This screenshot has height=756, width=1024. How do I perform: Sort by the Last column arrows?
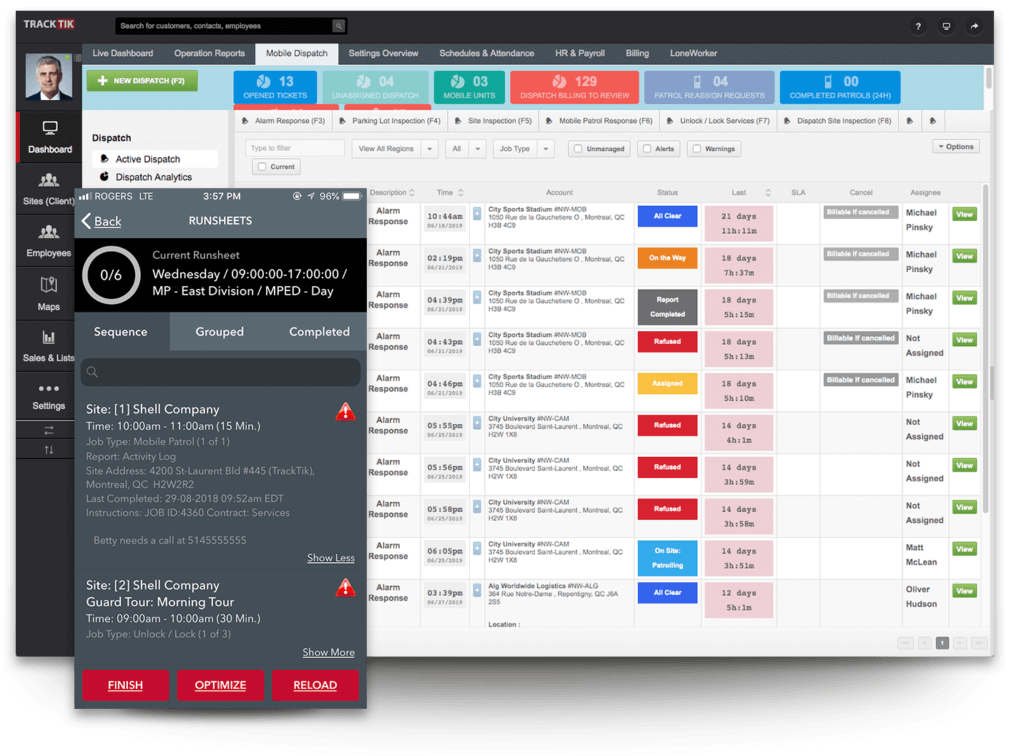[x=768, y=193]
